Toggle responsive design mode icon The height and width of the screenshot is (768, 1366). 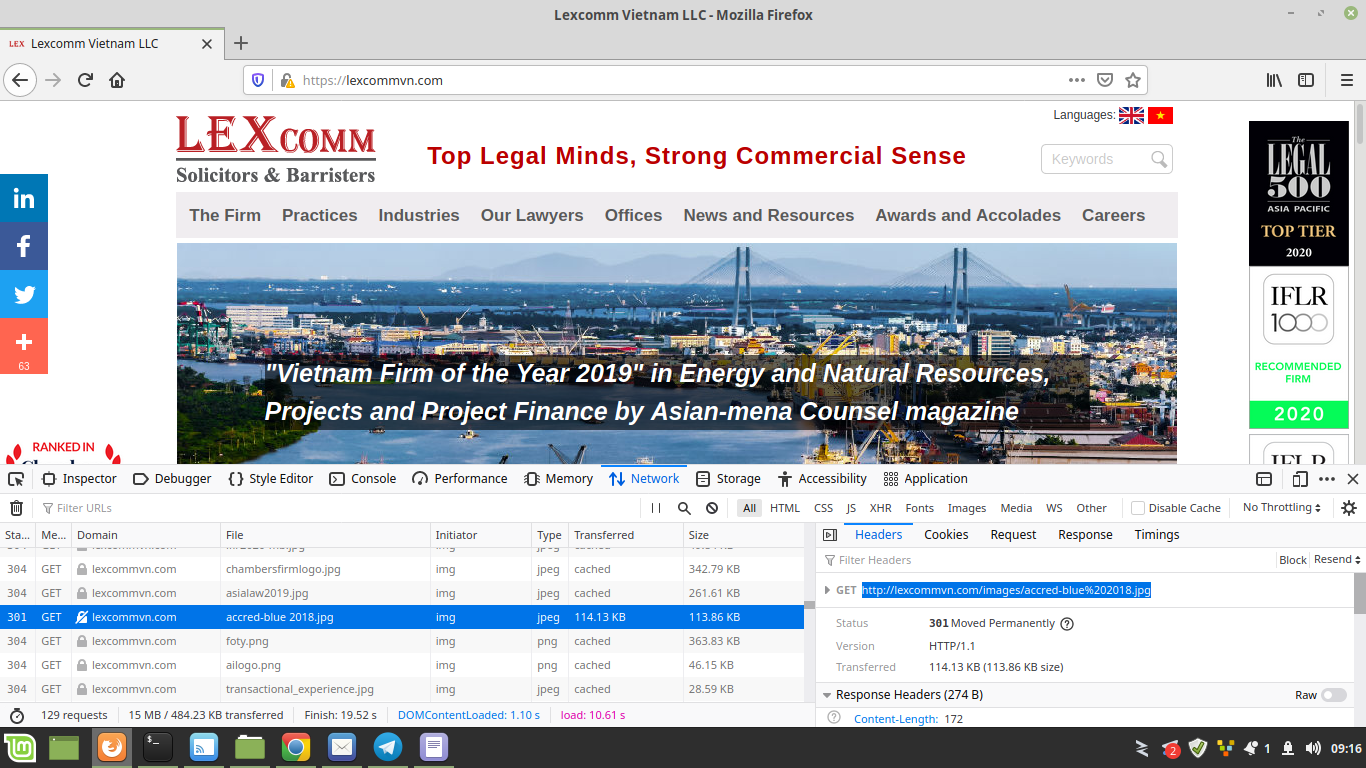1300,479
